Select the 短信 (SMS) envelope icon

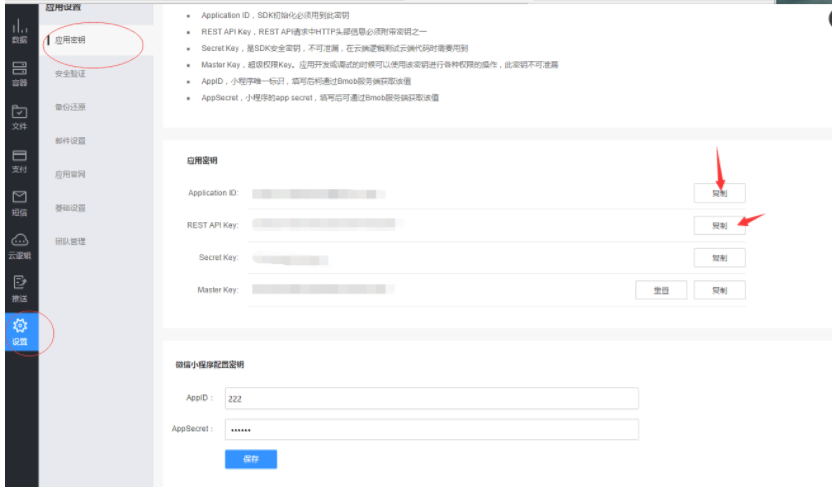[x=19, y=203]
